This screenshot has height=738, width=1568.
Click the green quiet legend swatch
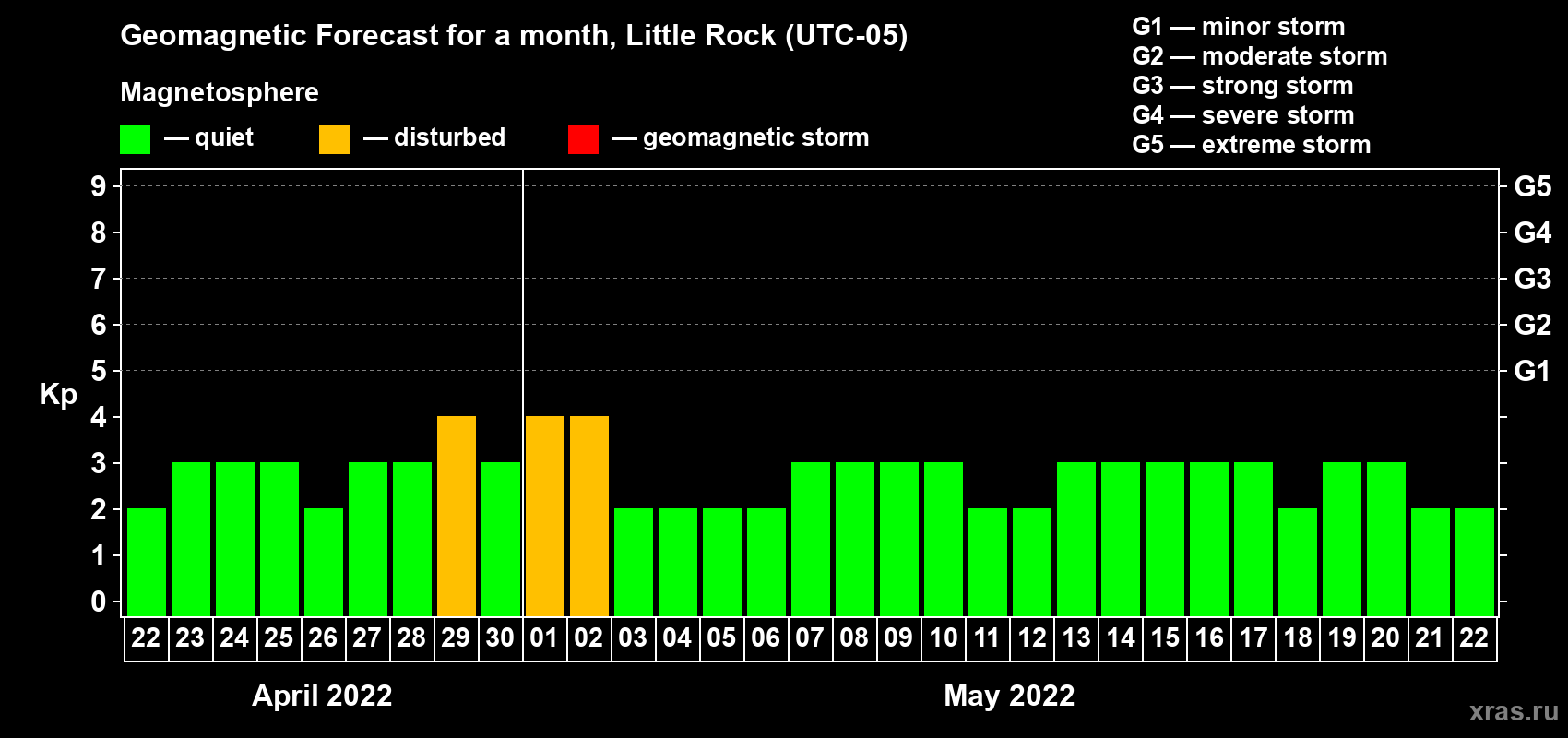135,139
